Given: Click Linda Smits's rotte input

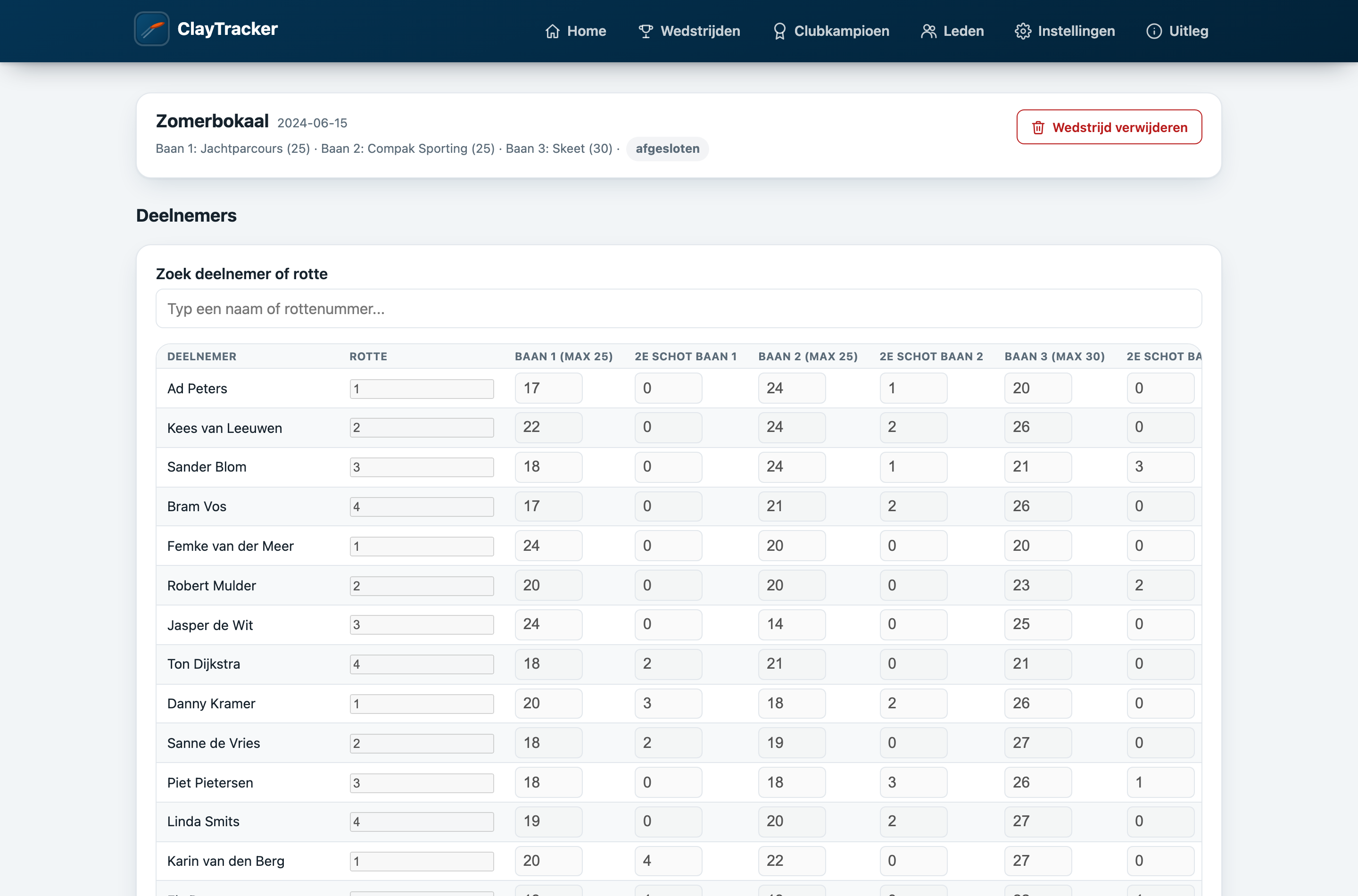Looking at the screenshot, I should (x=422, y=821).
